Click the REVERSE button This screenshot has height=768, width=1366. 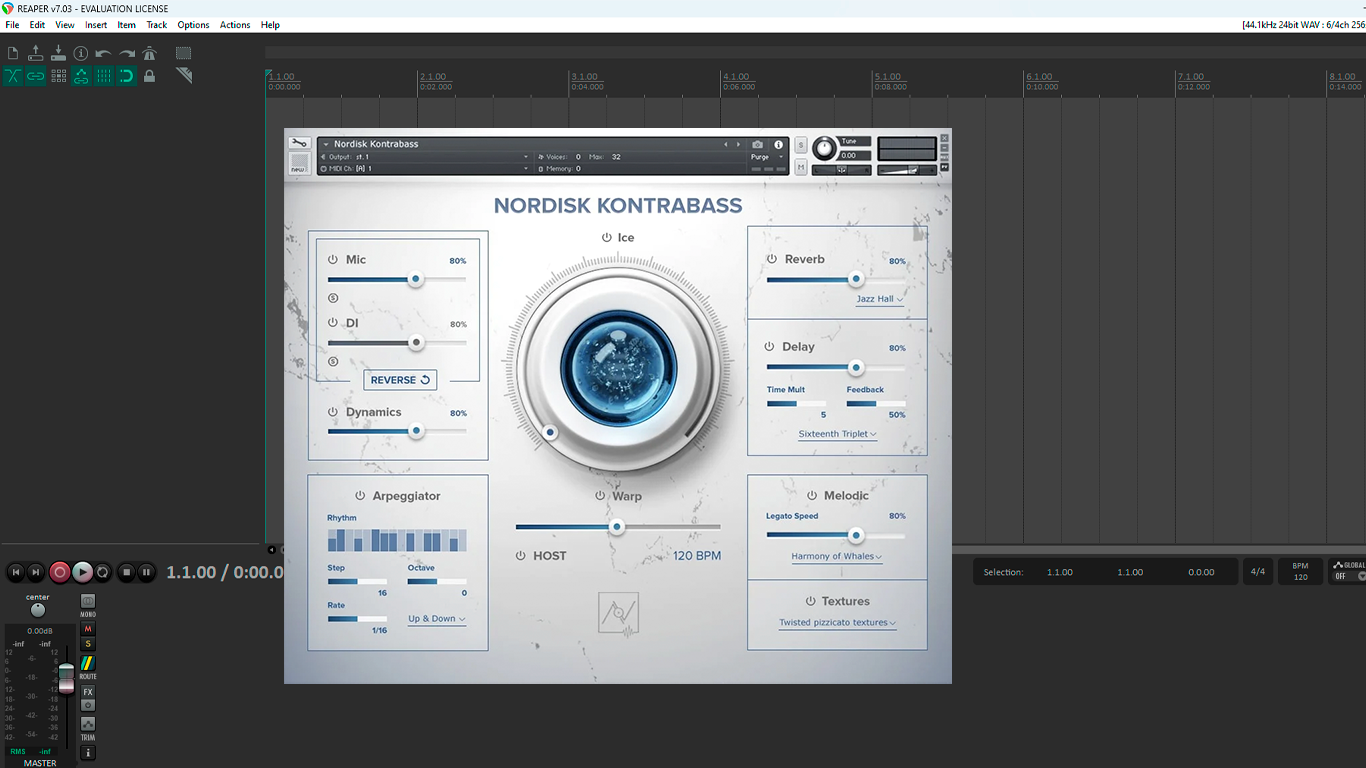(400, 380)
